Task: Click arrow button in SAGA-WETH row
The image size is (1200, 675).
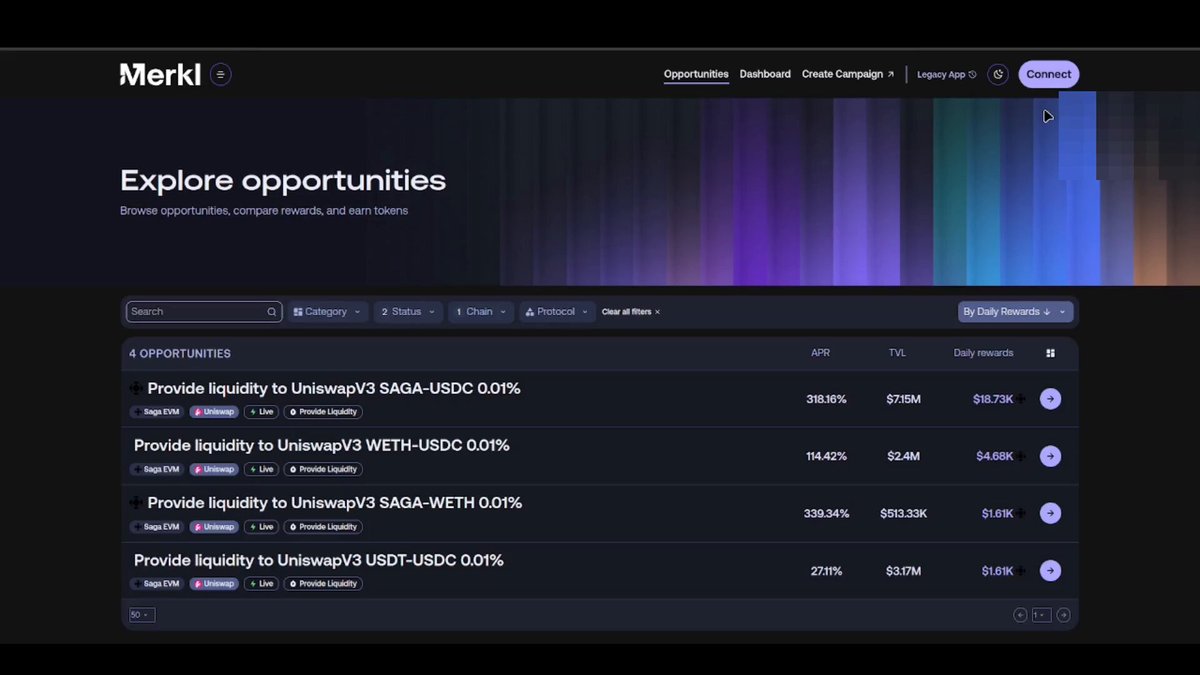Action: 1050,513
